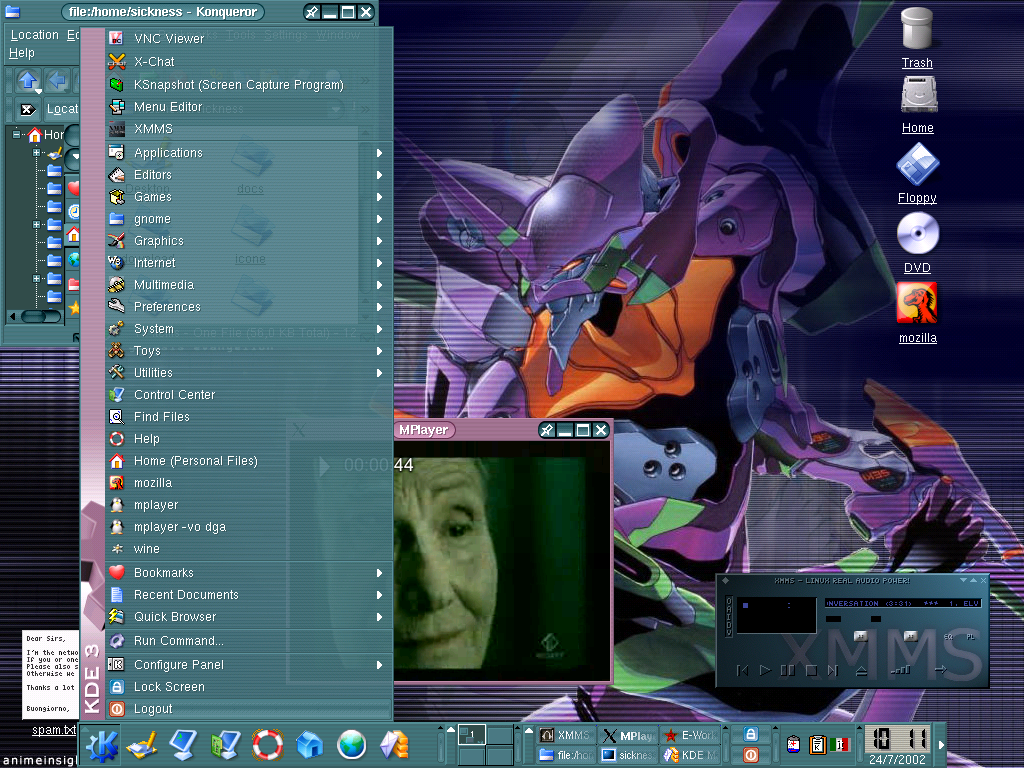Activate the sickness taskbar entry
1024x768 pixels.
(628, 755)
